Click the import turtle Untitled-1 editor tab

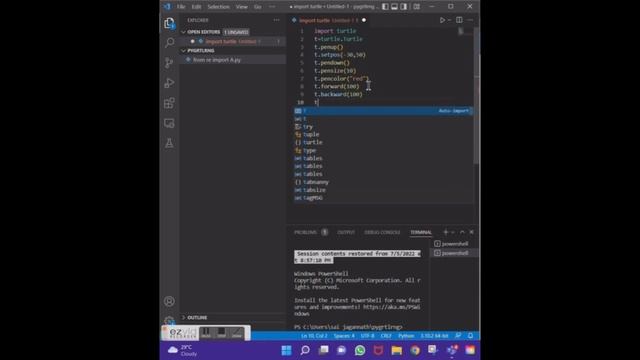click(329, 20)
